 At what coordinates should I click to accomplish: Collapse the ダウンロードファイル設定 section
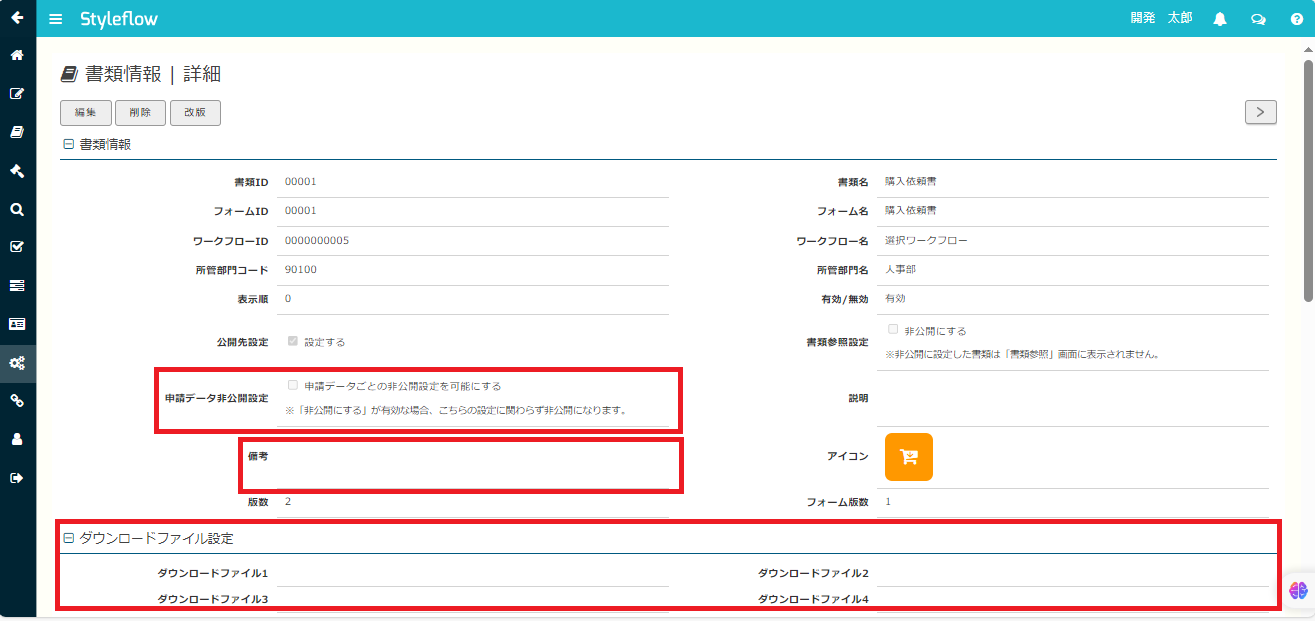point(68,538)
